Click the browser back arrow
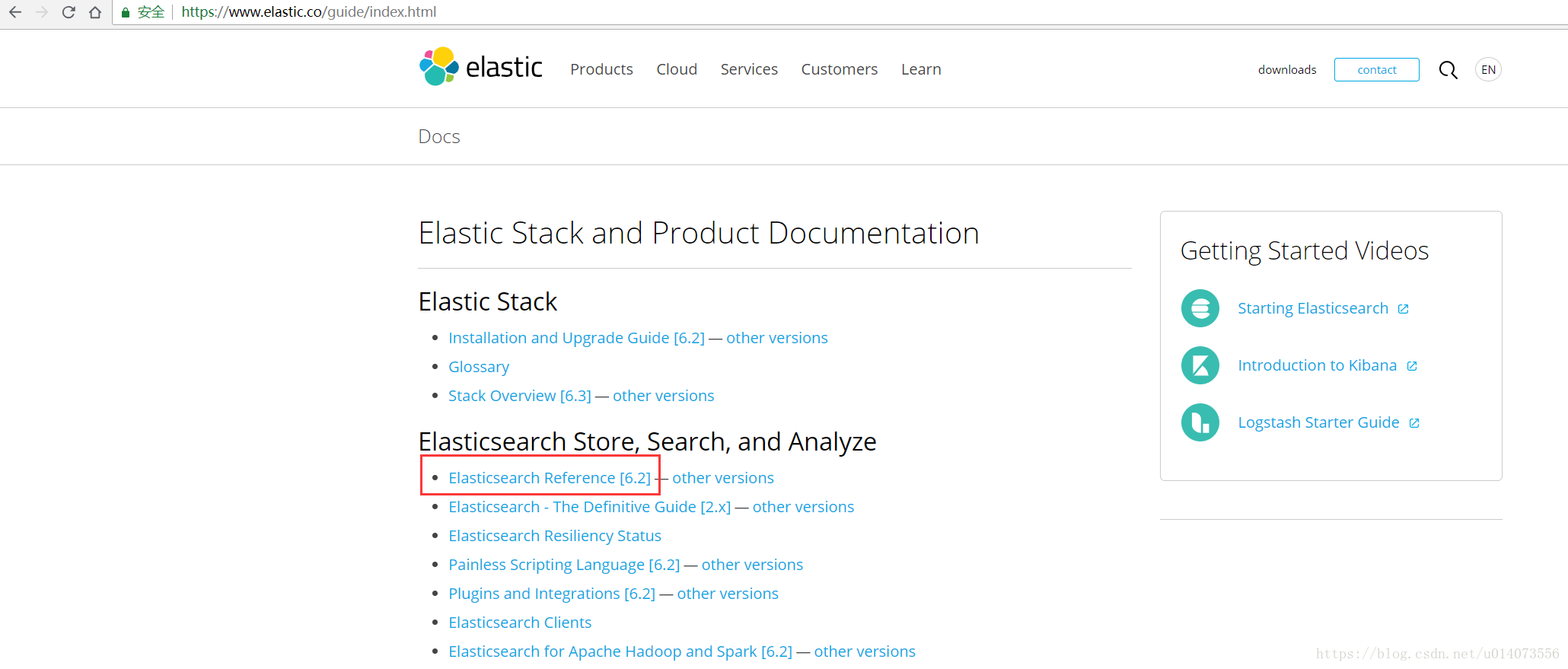The image size is (1568, 669). 15,12
